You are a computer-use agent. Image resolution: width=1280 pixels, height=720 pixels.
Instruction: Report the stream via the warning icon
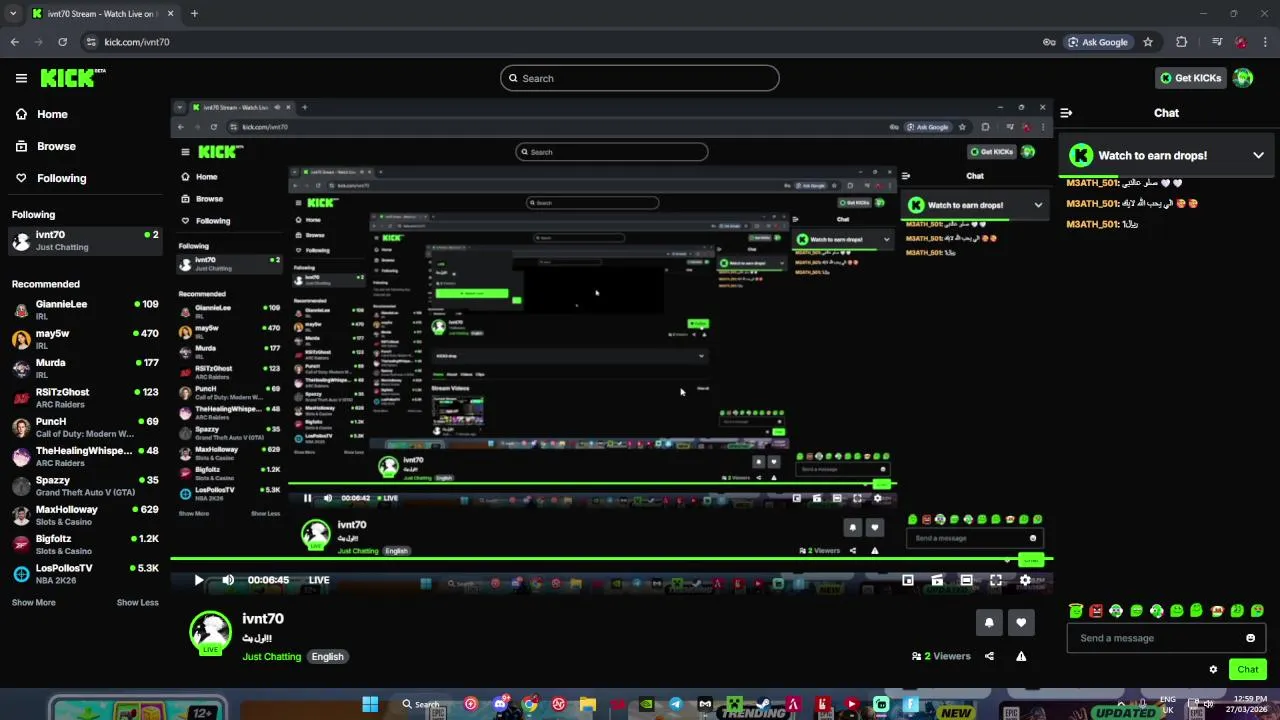point(1021,656)
